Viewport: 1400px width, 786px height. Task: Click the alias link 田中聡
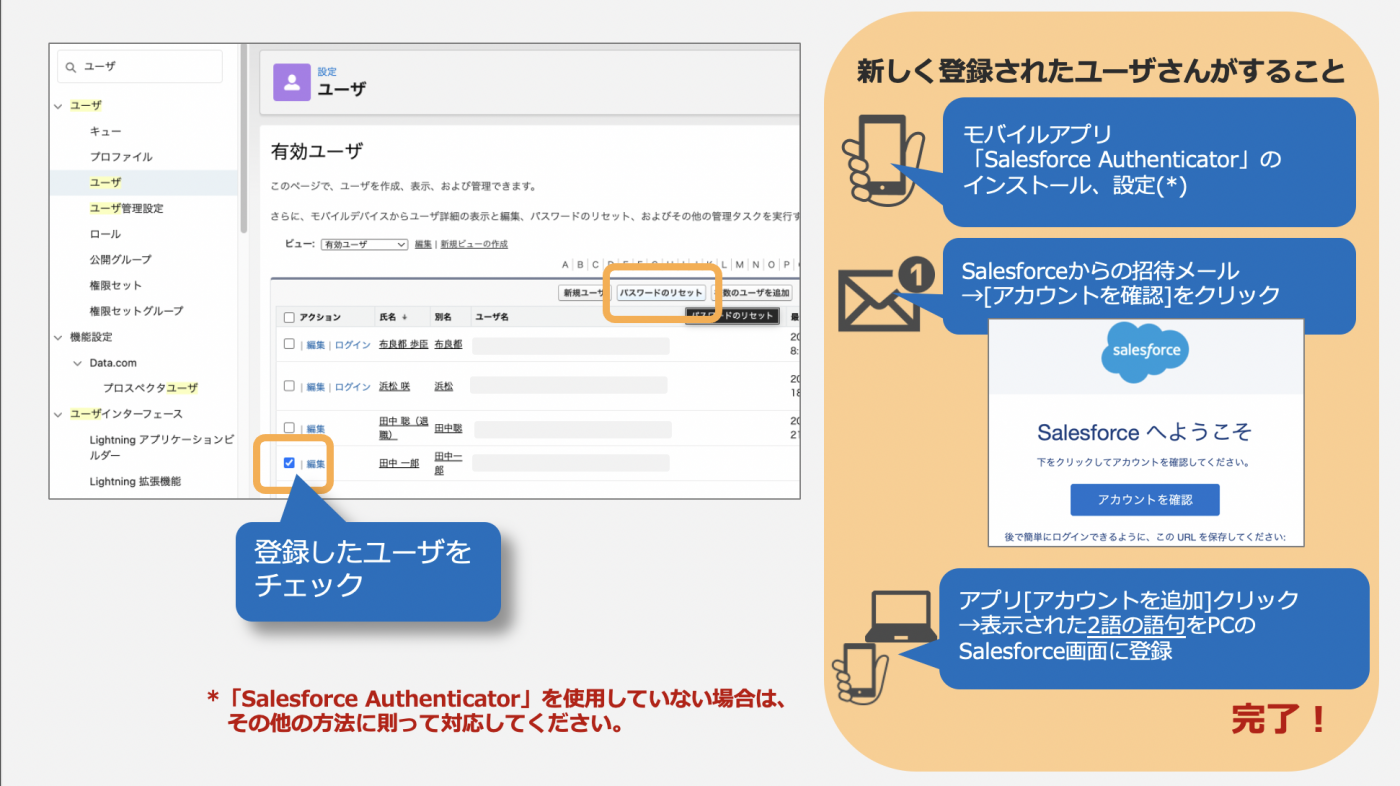448,429
